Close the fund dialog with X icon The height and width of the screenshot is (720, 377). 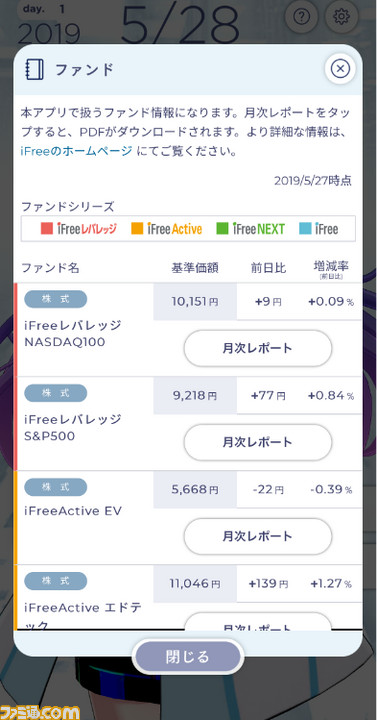tap(340, 69)
